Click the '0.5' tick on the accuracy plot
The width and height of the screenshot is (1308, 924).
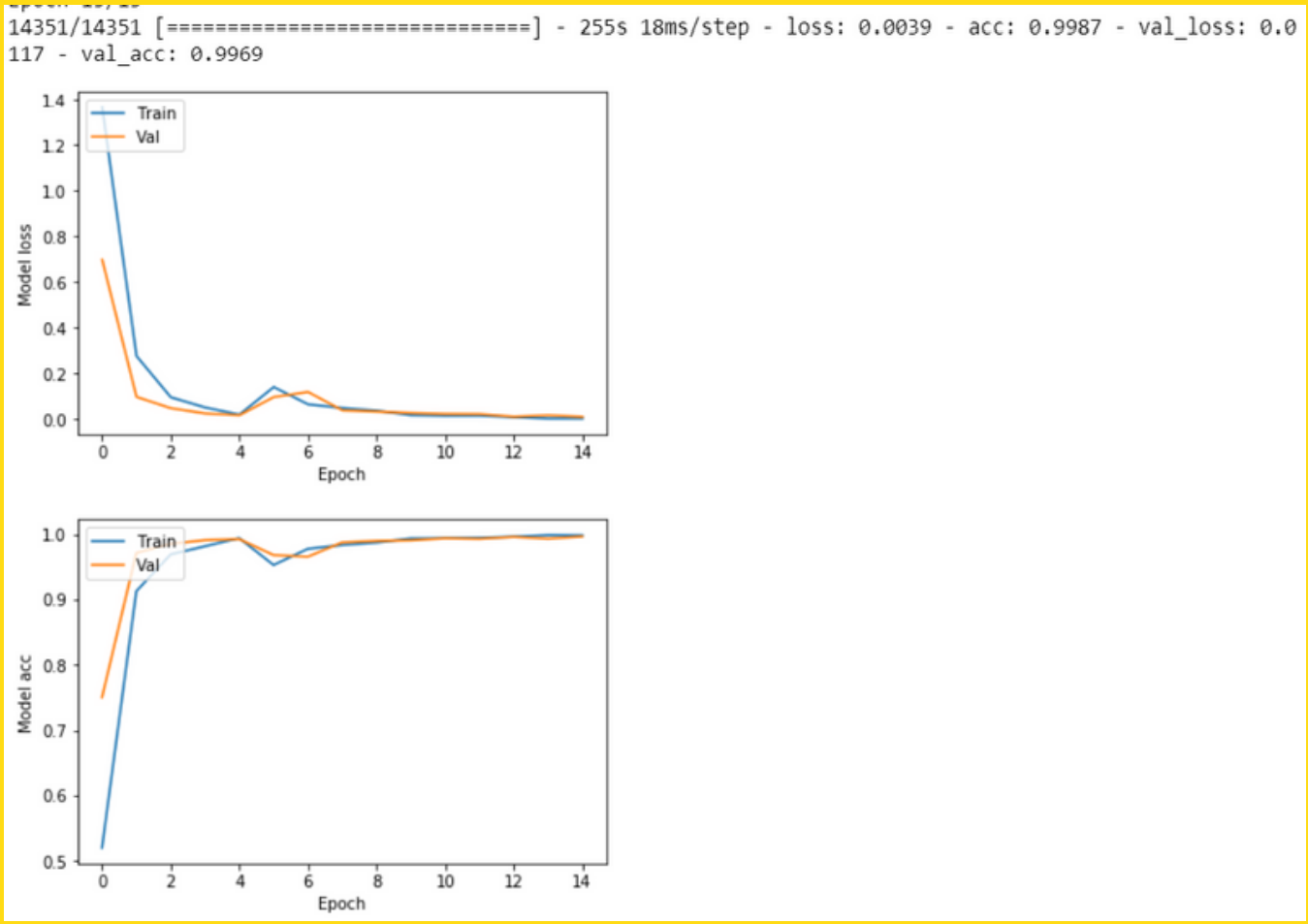53,861
